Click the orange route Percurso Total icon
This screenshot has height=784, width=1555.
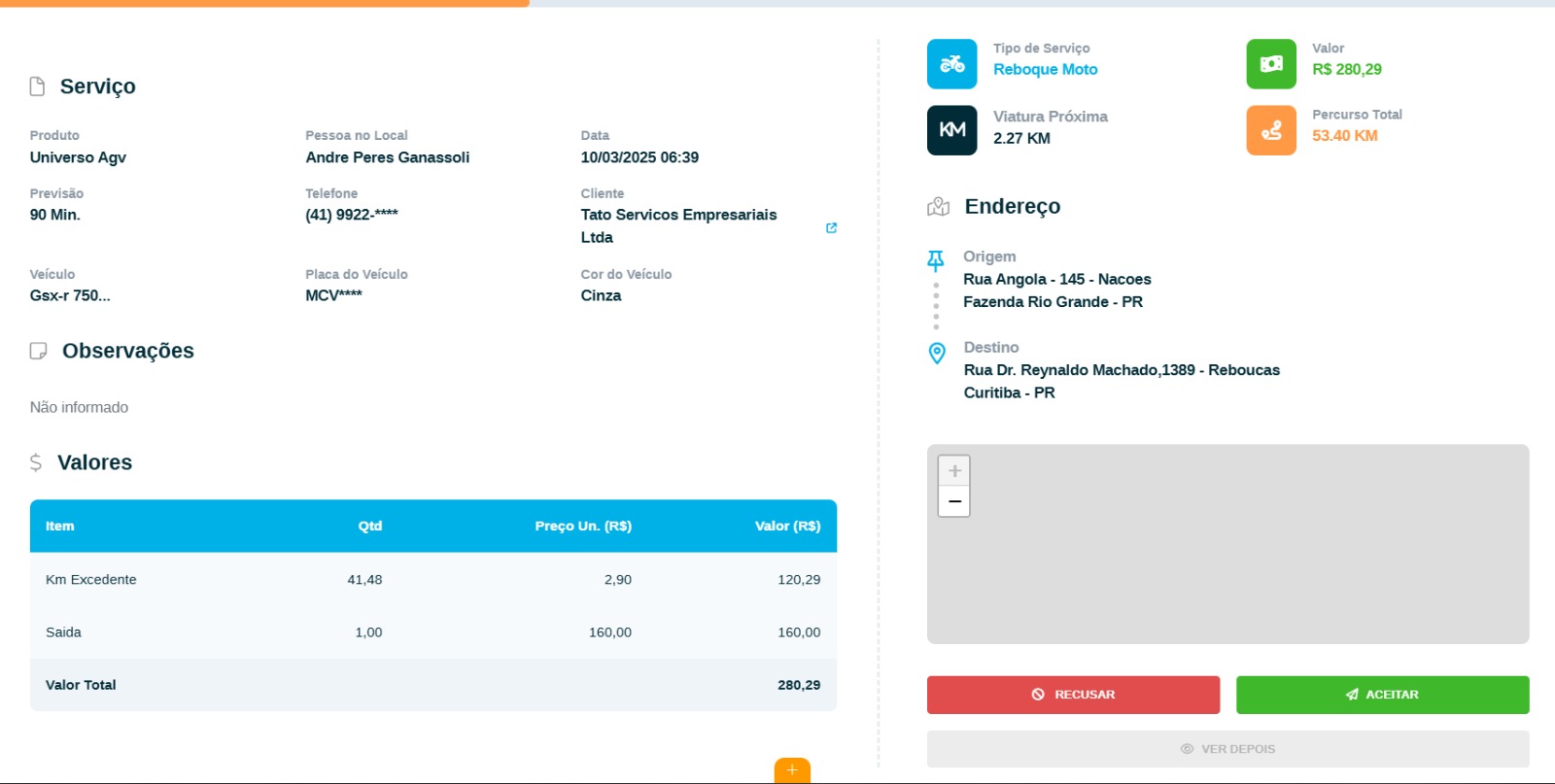click(1271, 130)
